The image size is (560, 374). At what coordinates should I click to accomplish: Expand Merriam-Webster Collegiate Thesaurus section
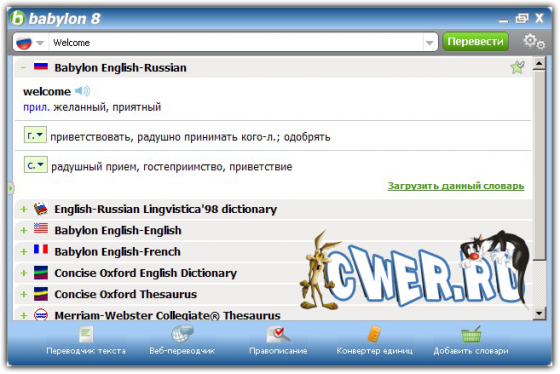click(24, 315)
